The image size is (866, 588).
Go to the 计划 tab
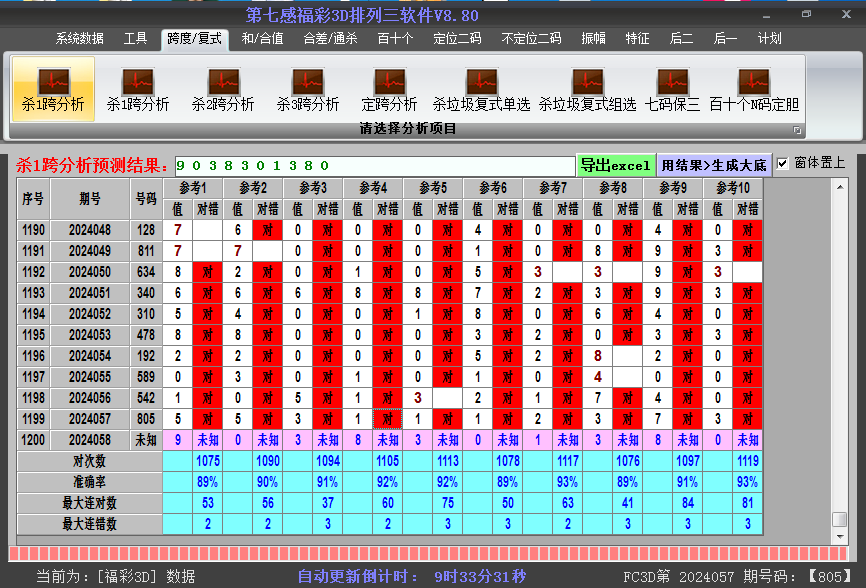pyautogui.click(x=769, y=39)
